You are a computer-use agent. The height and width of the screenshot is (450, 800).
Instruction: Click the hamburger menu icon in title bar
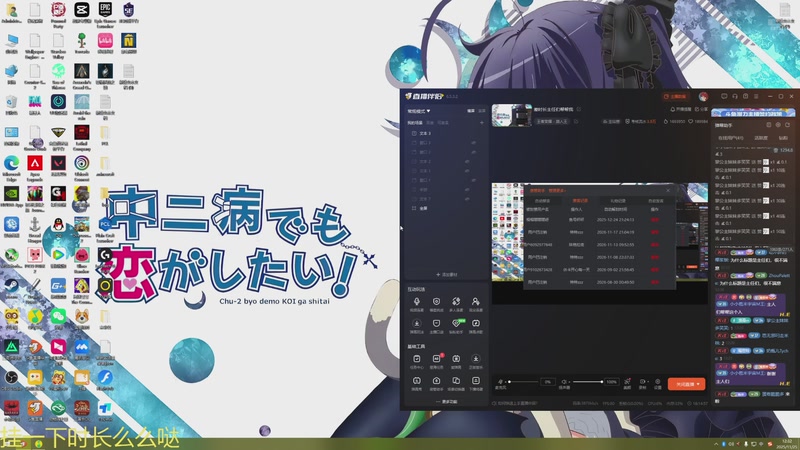[x=756, y=96]
